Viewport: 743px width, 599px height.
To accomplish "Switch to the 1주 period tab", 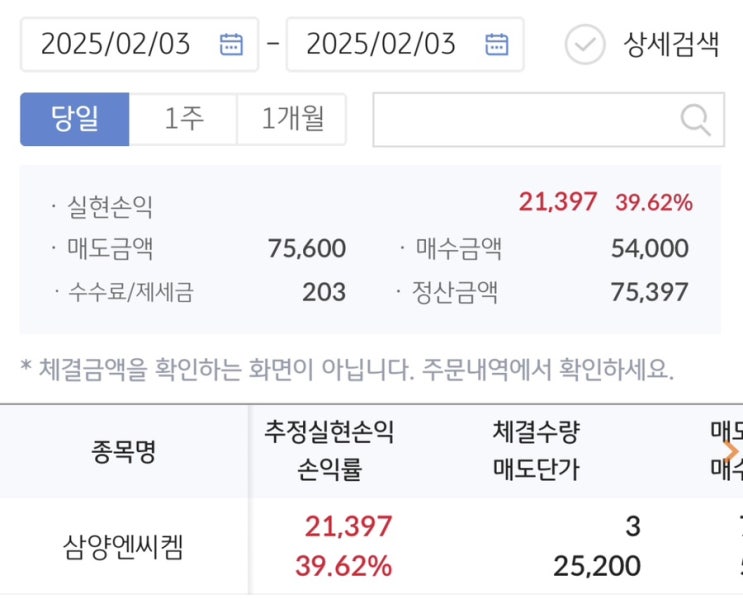I will coord(184,120).
